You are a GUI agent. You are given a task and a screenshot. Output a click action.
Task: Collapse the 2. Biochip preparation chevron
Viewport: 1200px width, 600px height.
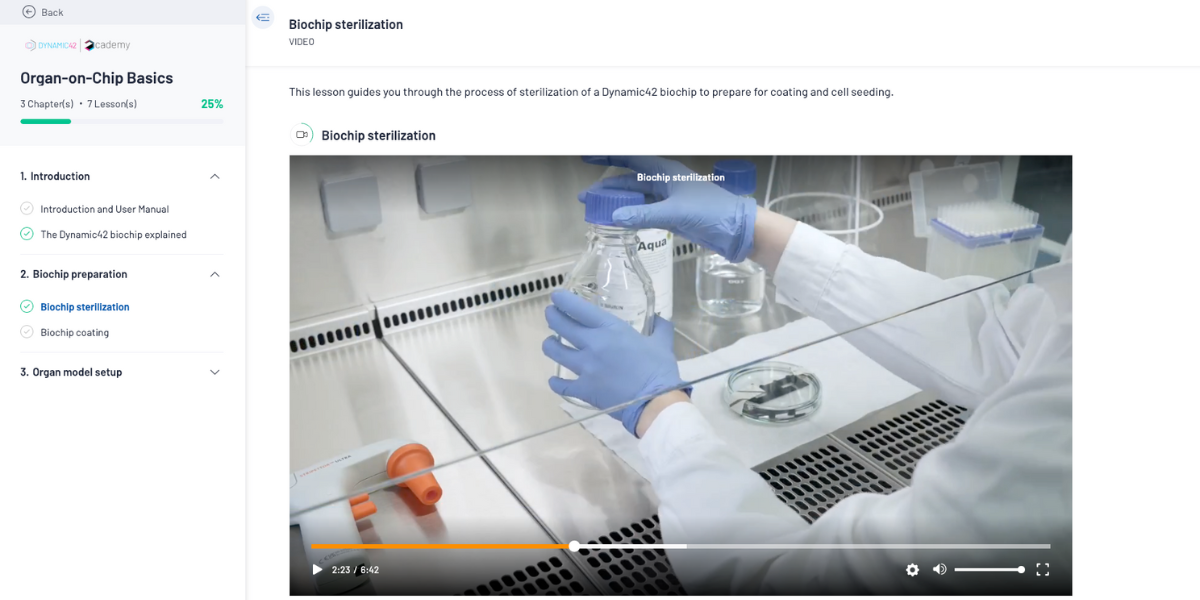pyautogui.click(x=214, y=274)
